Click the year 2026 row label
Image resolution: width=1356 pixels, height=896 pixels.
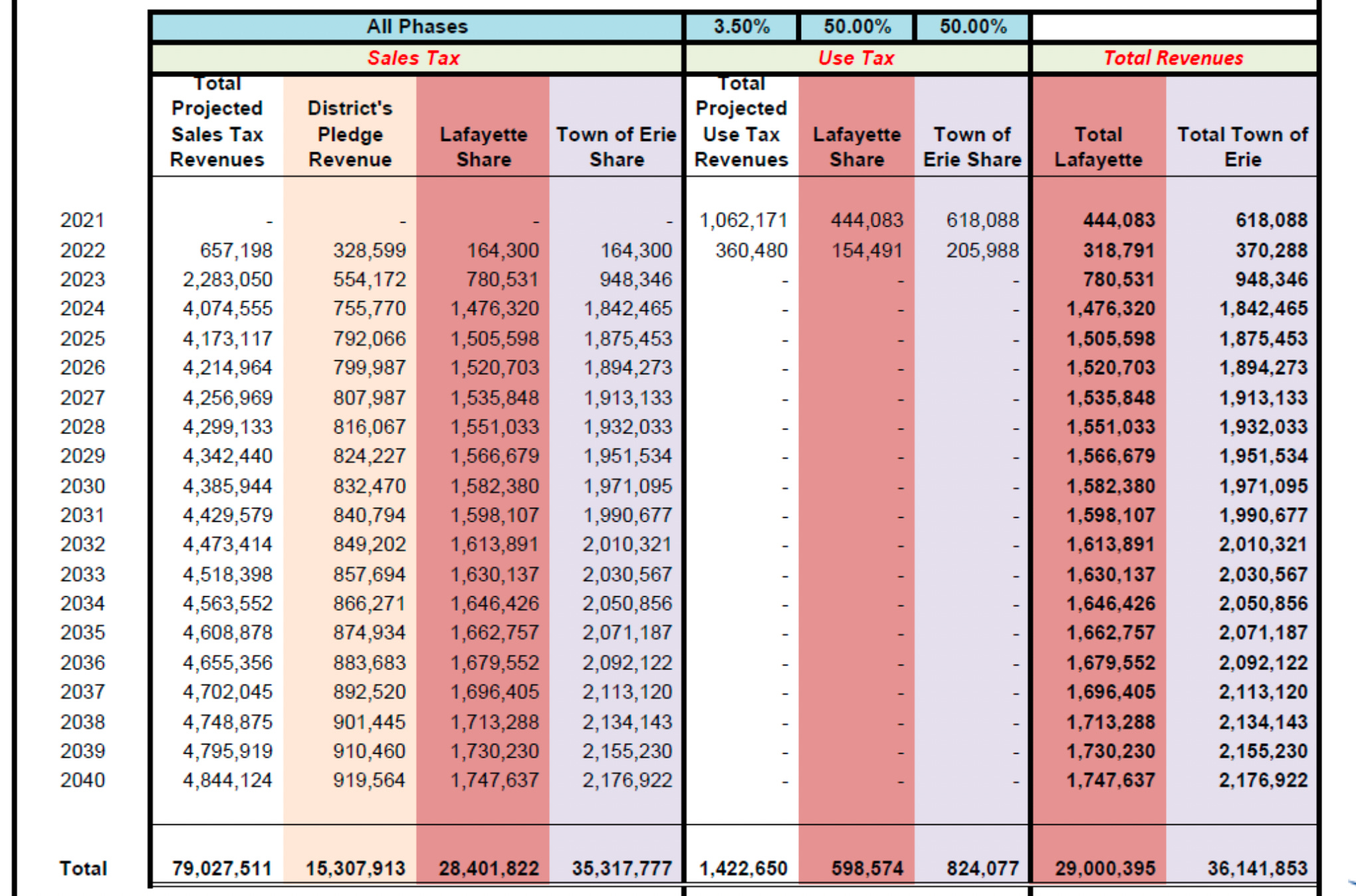(82, 368)
